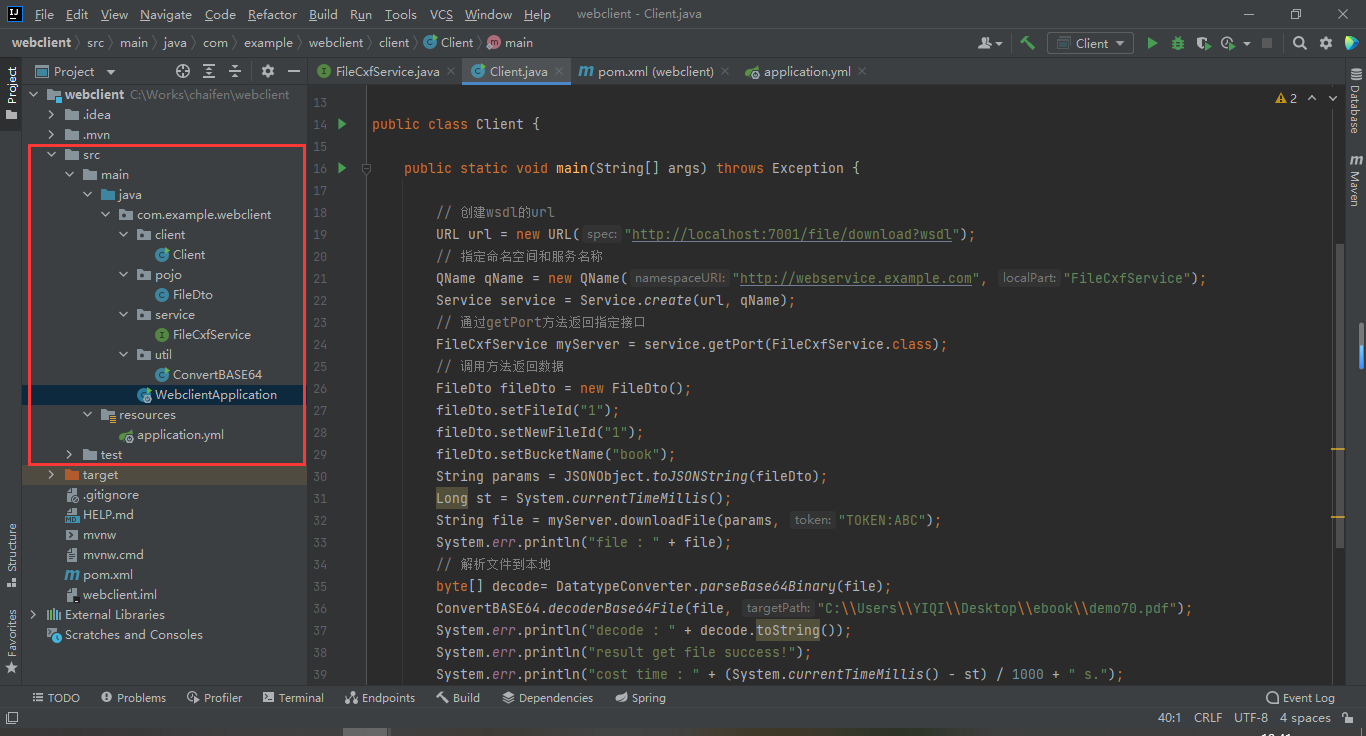Screen dimensions: 1366x736
Task: Click the profiler run icon in the toolbar
Action: pos(1229,43)
